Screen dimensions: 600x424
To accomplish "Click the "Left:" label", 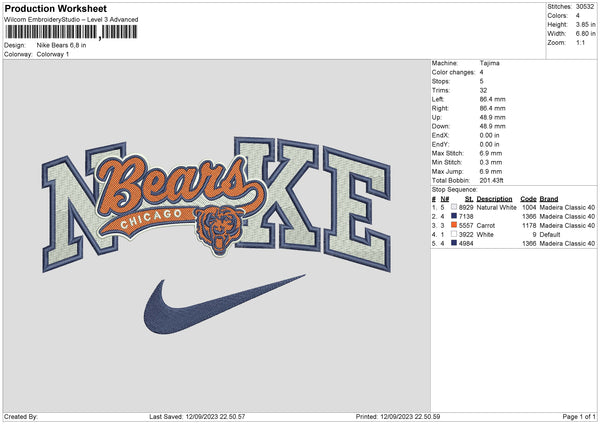I will (438, 99).
